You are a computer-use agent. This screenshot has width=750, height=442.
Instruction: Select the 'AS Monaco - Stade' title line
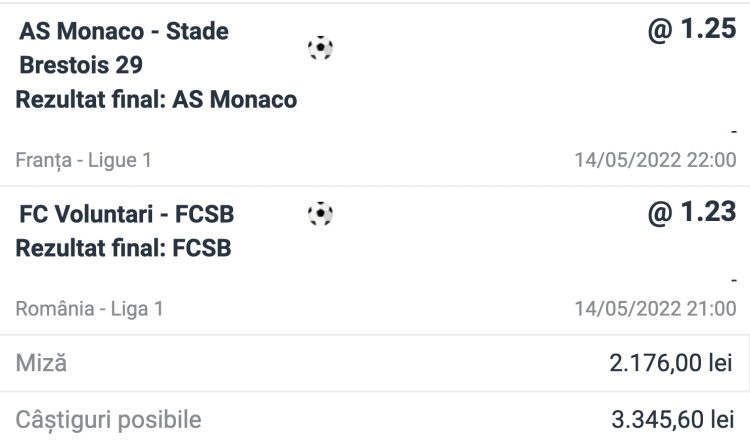pos(124,31)
